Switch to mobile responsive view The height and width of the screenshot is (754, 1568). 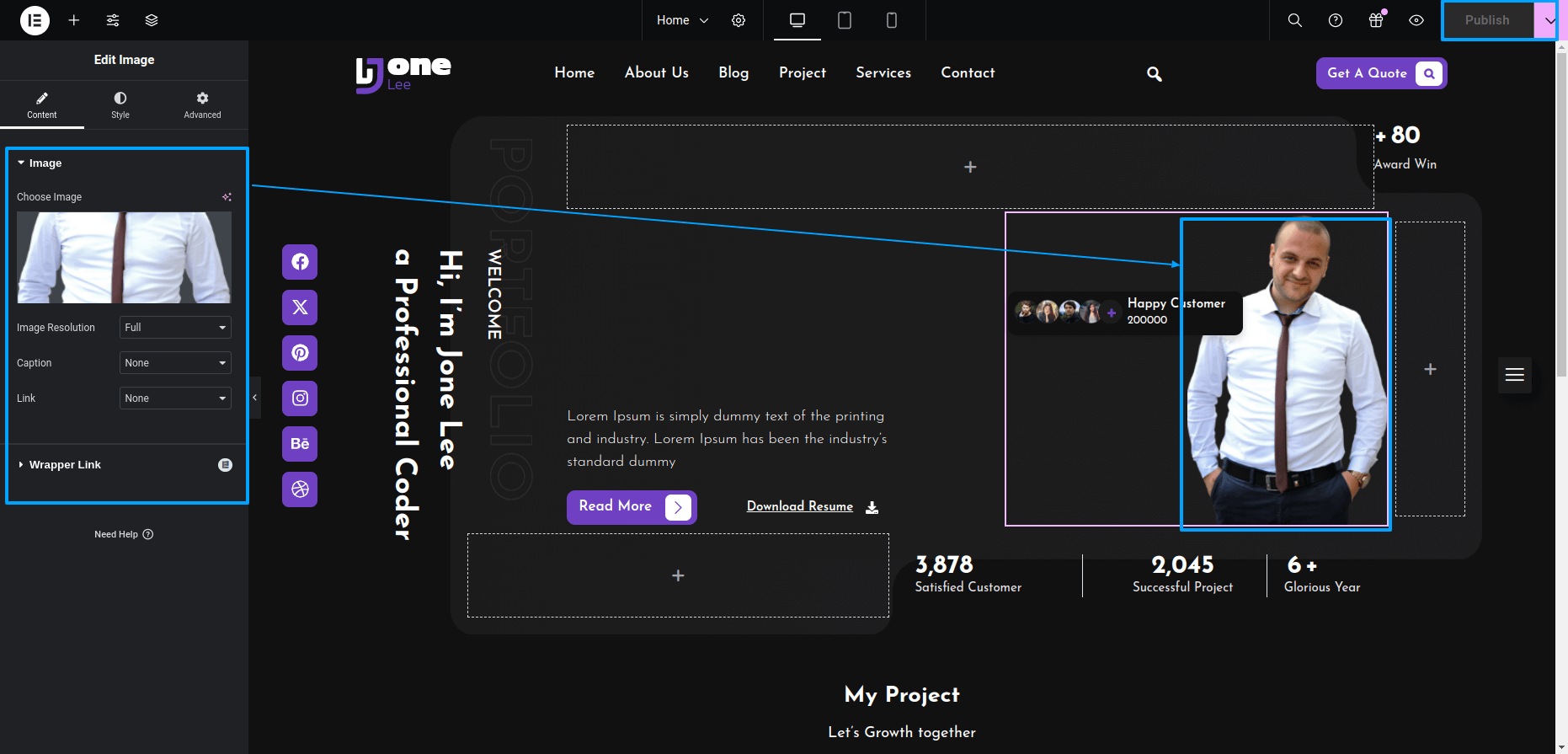pyautogui.click(x=892, y=20)
